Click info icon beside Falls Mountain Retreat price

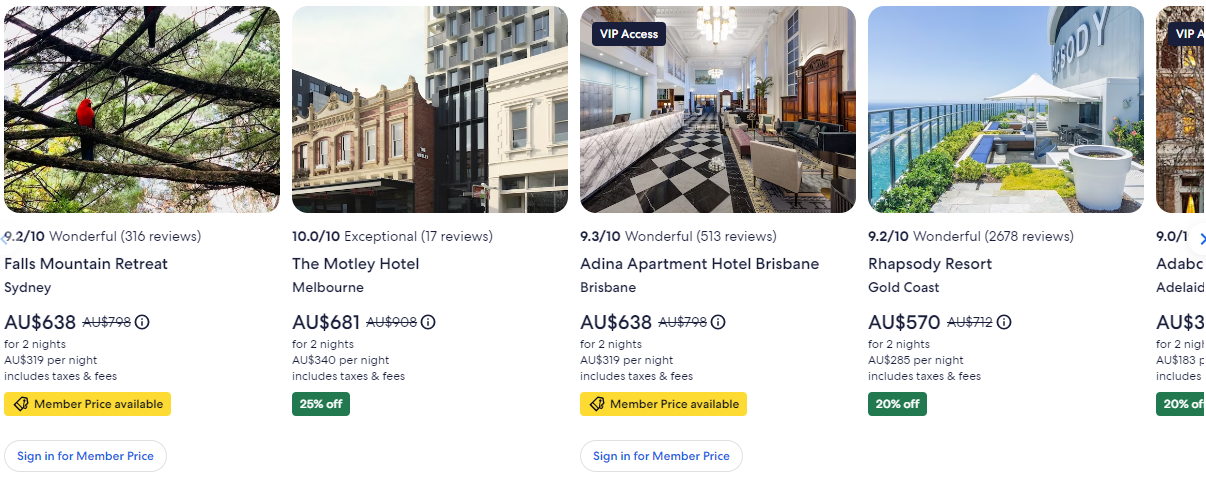tap(142, 322)
